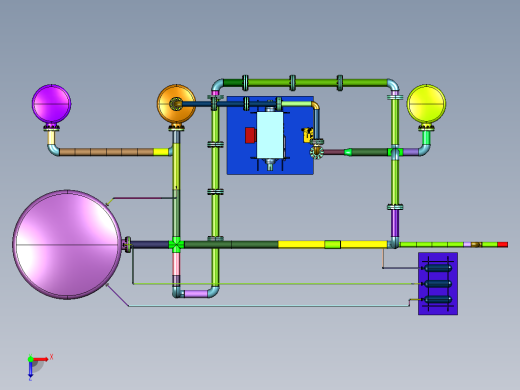The width and height of the screenshot is (520, 390).
Task: Select the purple cylinder rack base
Action: click(438, 284)
